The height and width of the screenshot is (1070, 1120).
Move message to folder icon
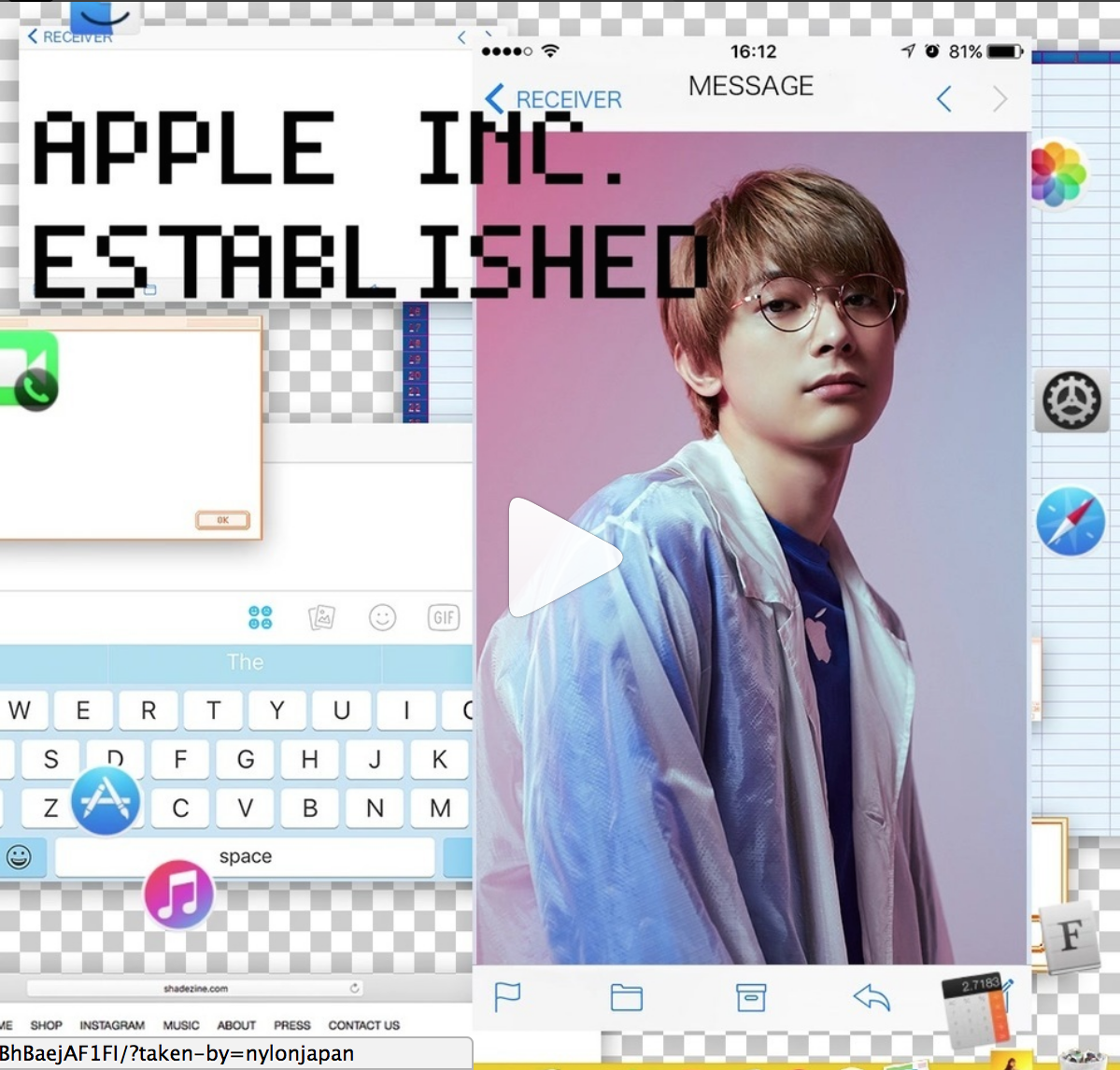627,997
